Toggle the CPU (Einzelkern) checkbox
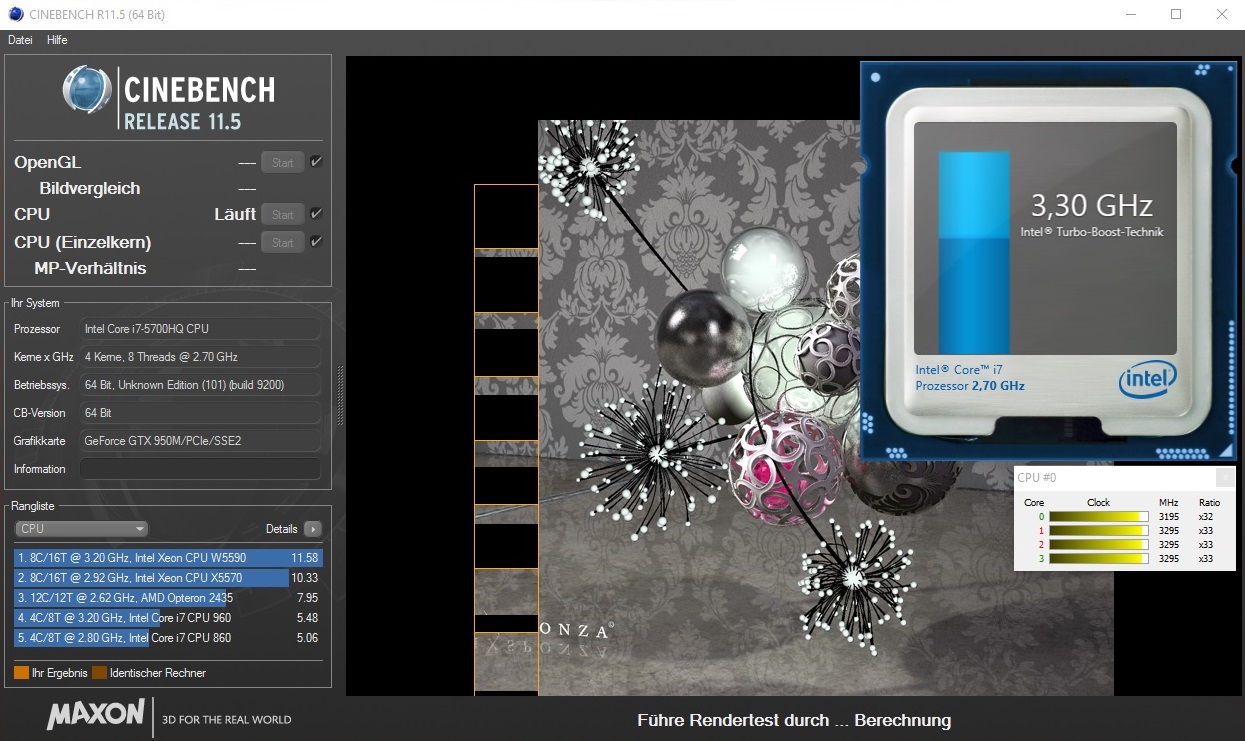 pyautogui.click(x=317, y=241)
